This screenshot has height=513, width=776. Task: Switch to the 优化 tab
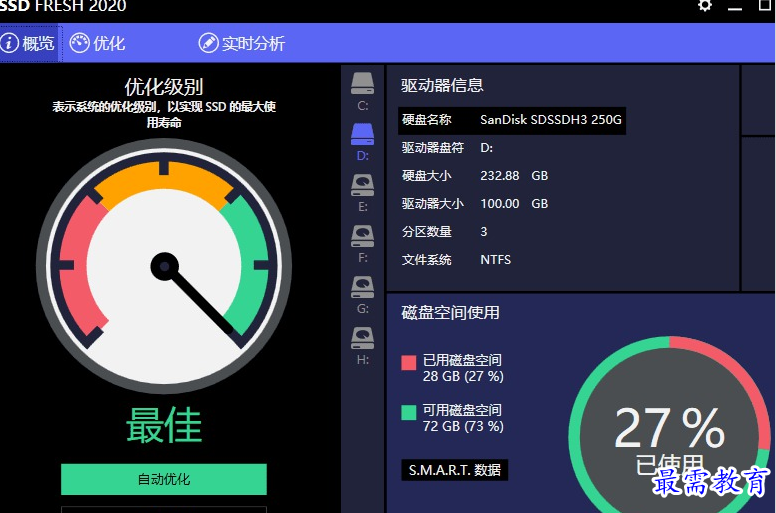click(97, 43)
